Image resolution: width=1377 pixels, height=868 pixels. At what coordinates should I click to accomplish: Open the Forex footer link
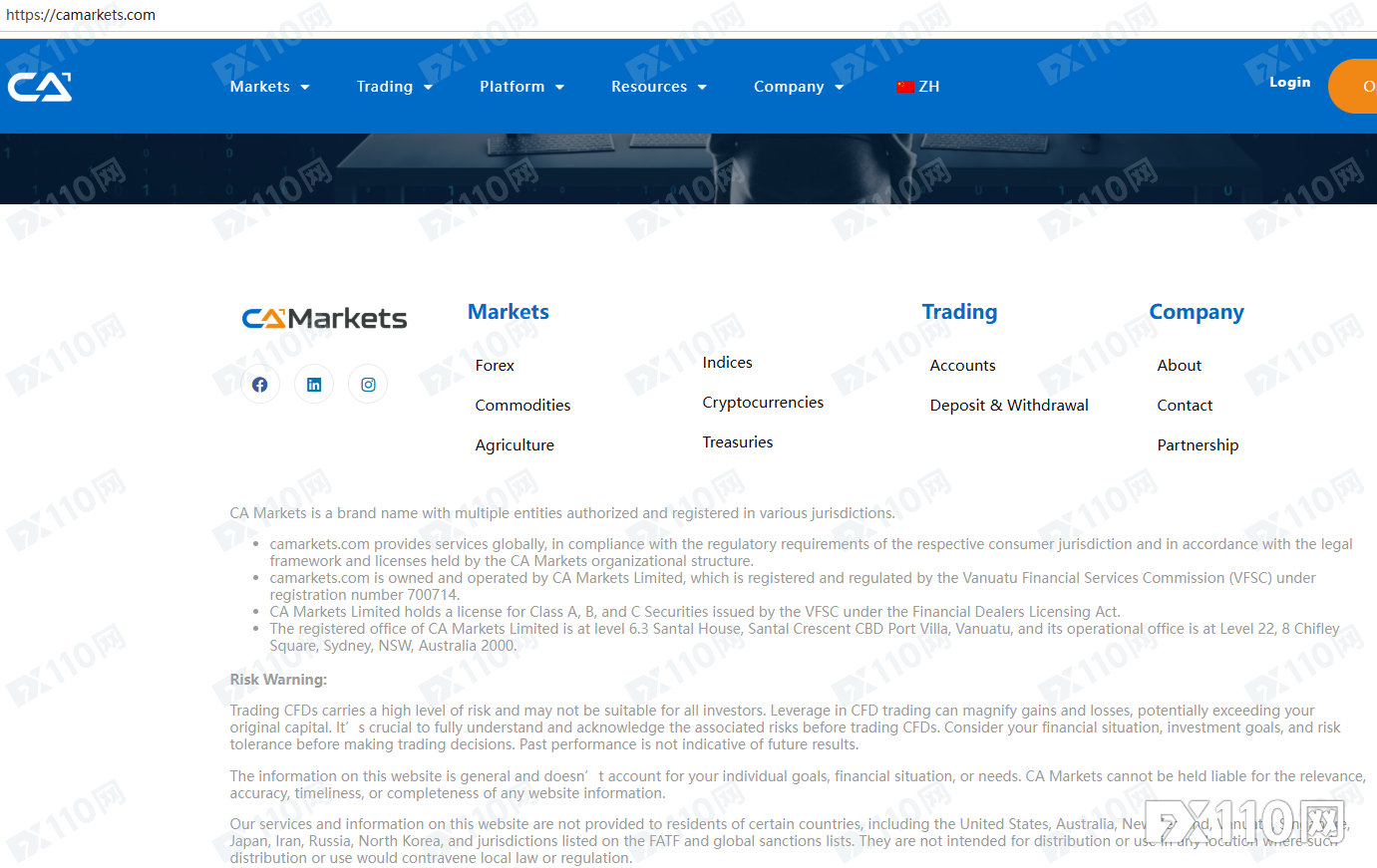point(495,366)
